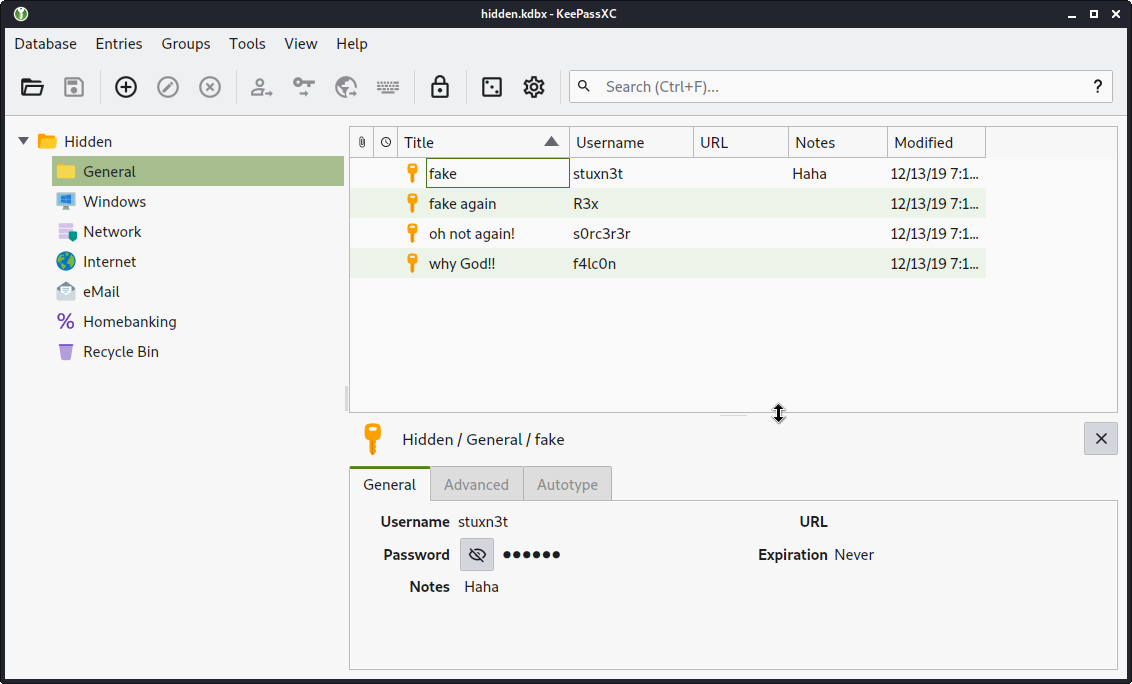This screenshot has width=1132, height=684.
Task: Add new entry with plus icon
Action: click(x=126, y=87)
